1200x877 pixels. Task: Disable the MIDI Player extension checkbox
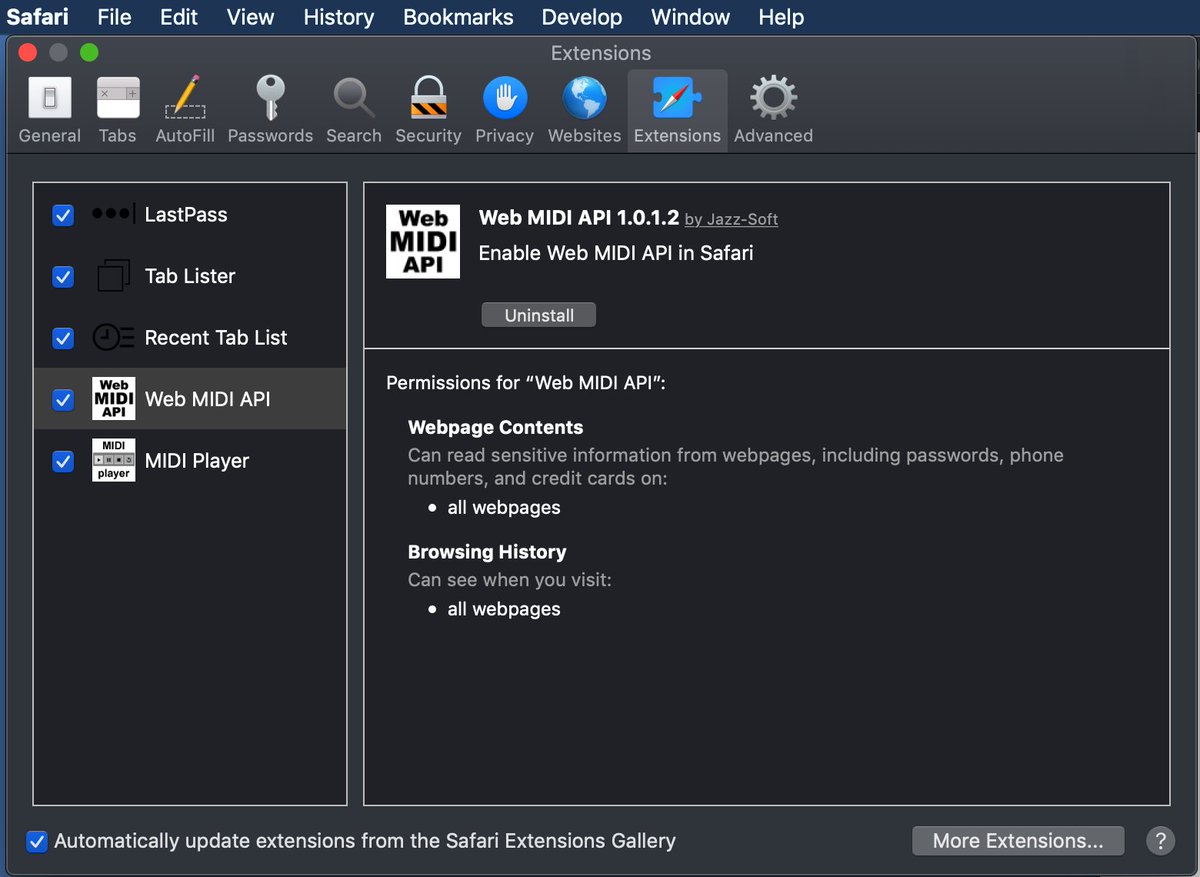click(x=63, y=461)
